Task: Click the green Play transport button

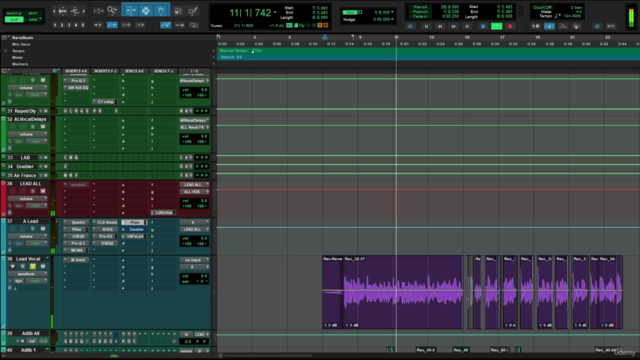Action: coord(496,26)
